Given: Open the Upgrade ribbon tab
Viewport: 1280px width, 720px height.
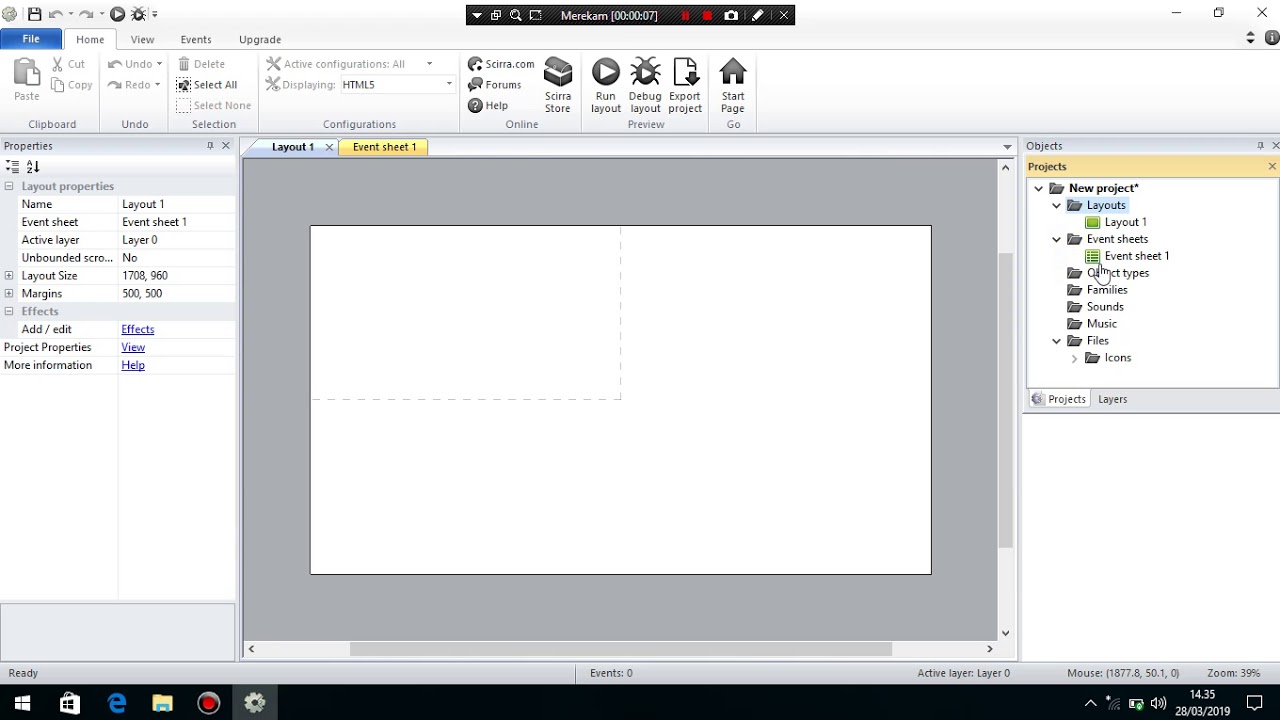Looking at the screenshot, I should coord(260,39).
